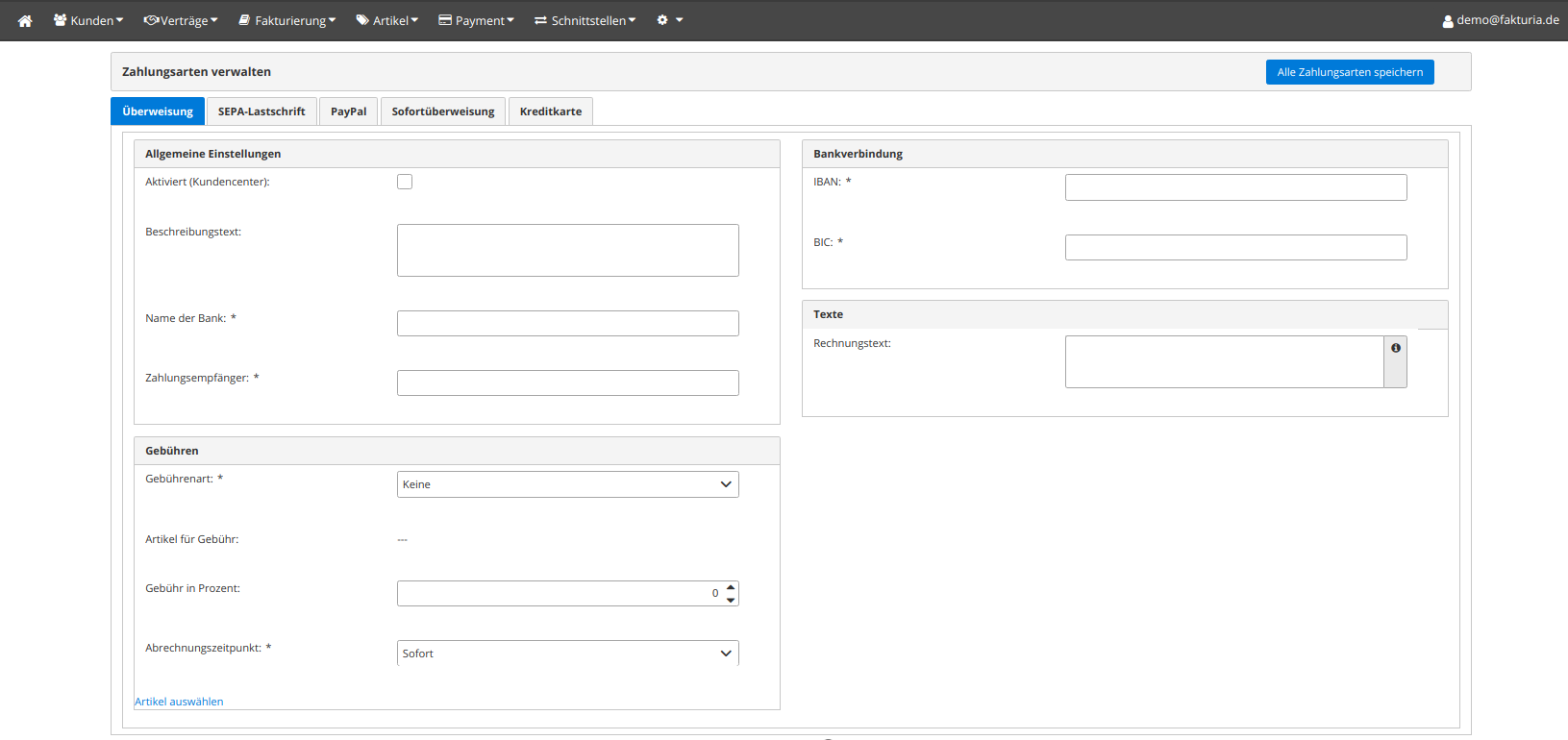The width and height of the screenshot is (1568, 740).
Task: Click the home icon in navbar
Action: pyautogui.click(x=25, y=20)
